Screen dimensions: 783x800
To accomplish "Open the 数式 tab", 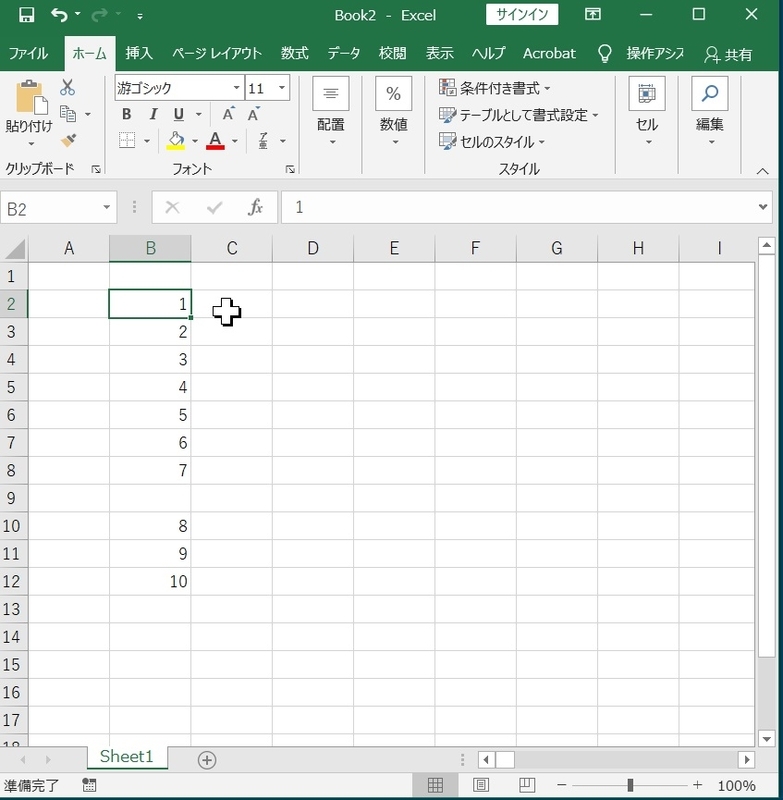I will [x=294, y=53].
